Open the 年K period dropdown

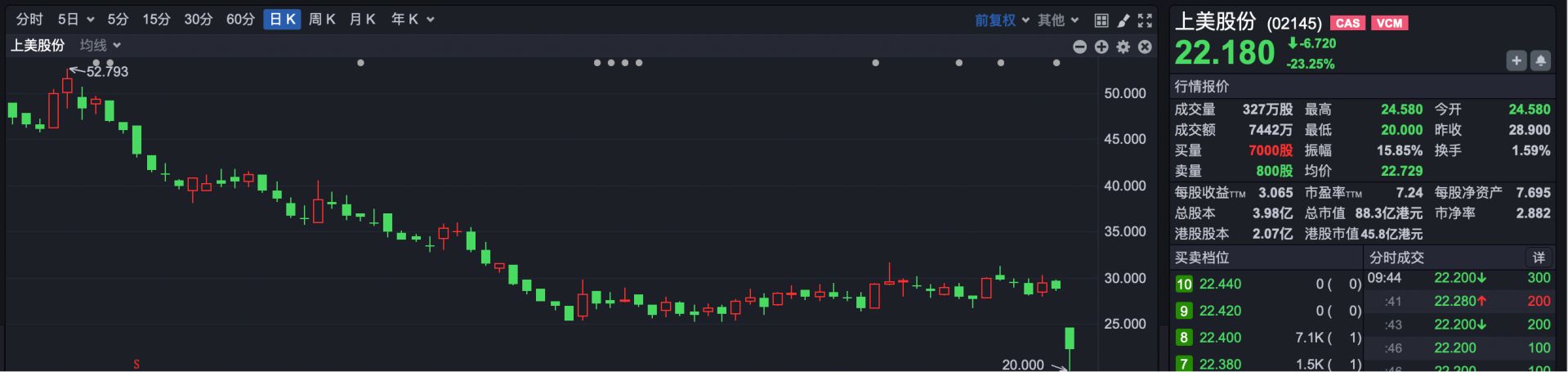click(x=413, y=20)
